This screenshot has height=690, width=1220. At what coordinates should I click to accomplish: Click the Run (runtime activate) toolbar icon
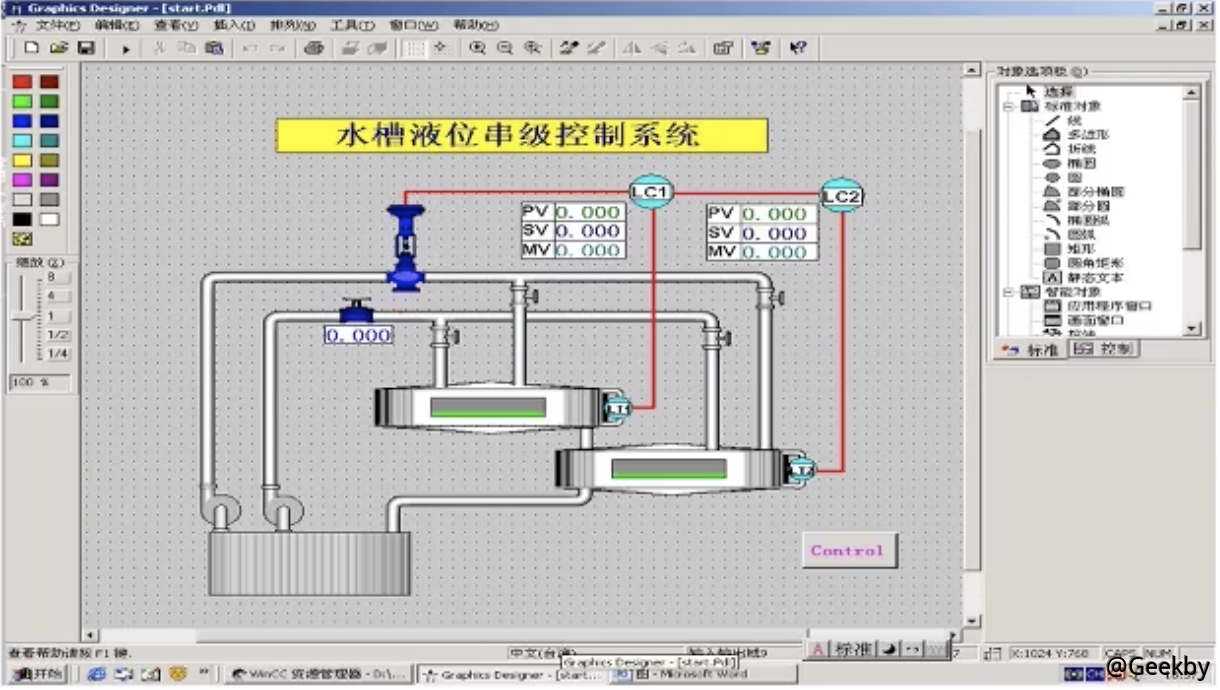(126, 47)
